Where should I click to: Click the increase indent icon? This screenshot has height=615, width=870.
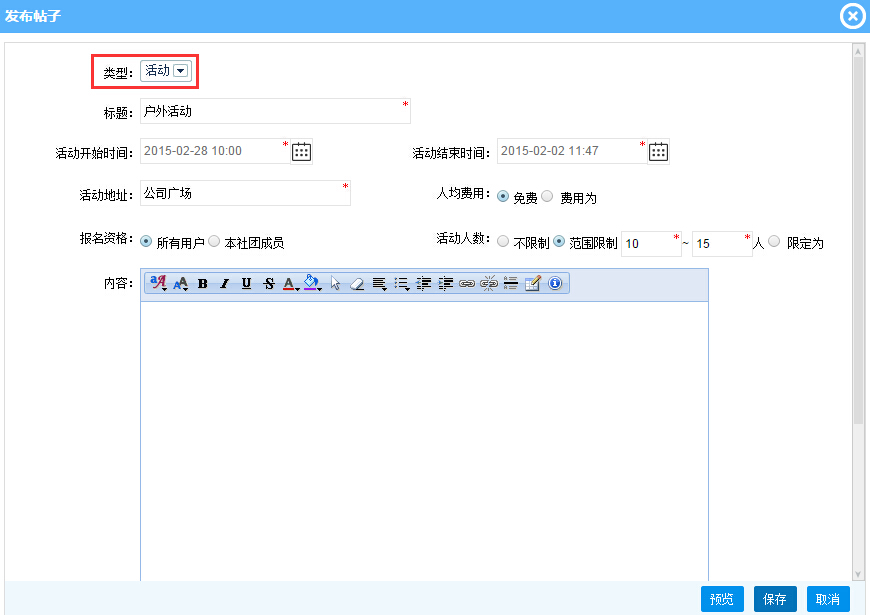[446, 284]
